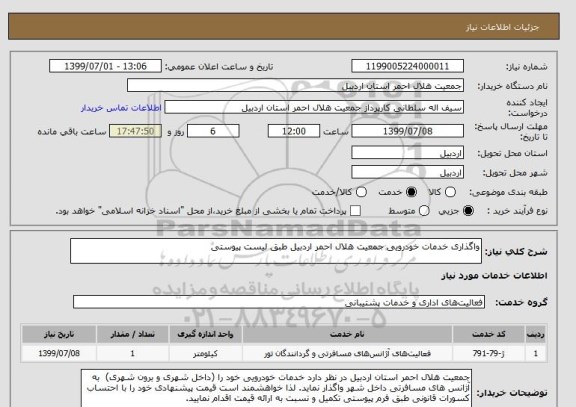The image size is (576, 407).
Task: Click the response deadline date 1399/07/08 field
Action: [x=407, y=131]
